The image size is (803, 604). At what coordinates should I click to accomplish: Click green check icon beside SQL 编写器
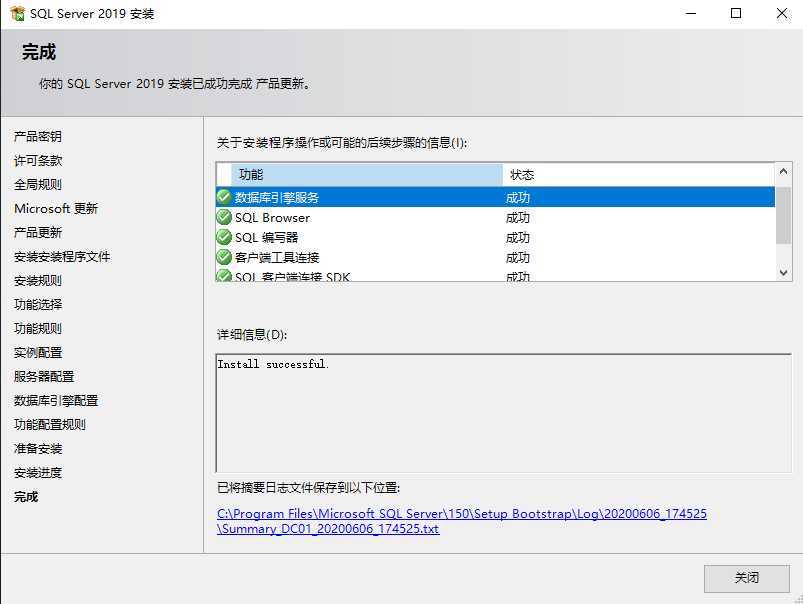tap(224, 237)
